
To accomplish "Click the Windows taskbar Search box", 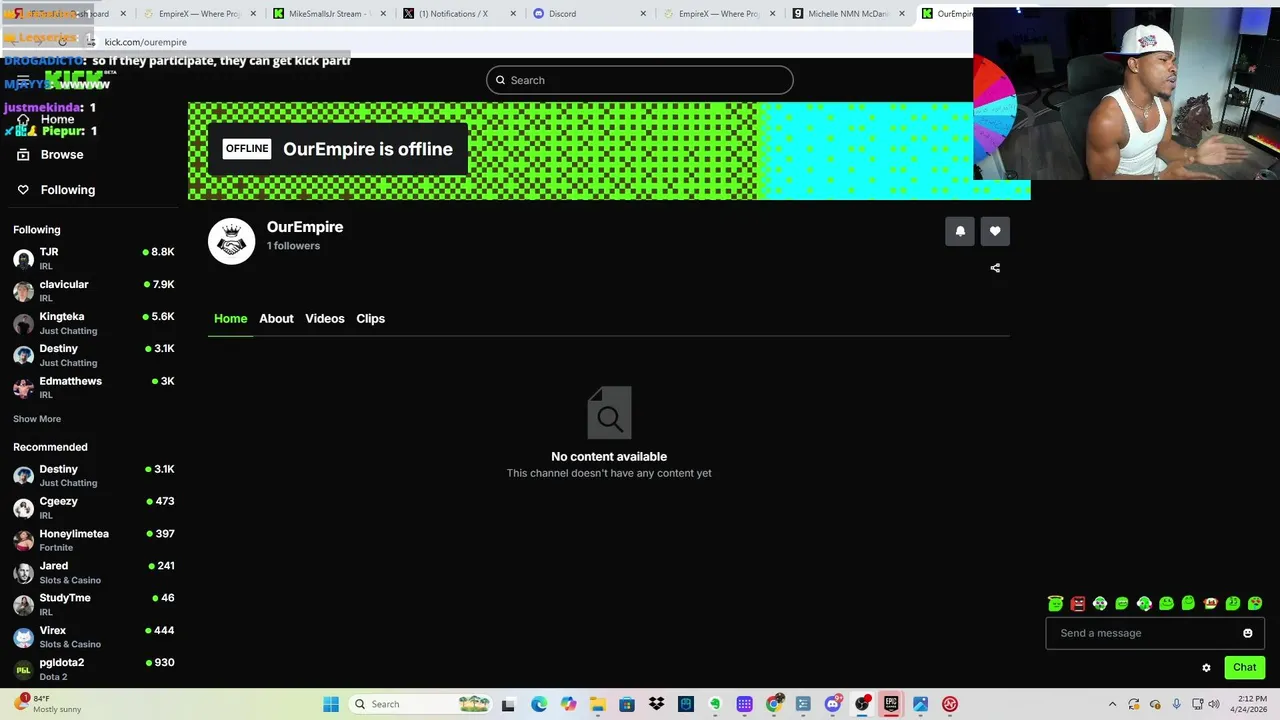I will 421,704.
